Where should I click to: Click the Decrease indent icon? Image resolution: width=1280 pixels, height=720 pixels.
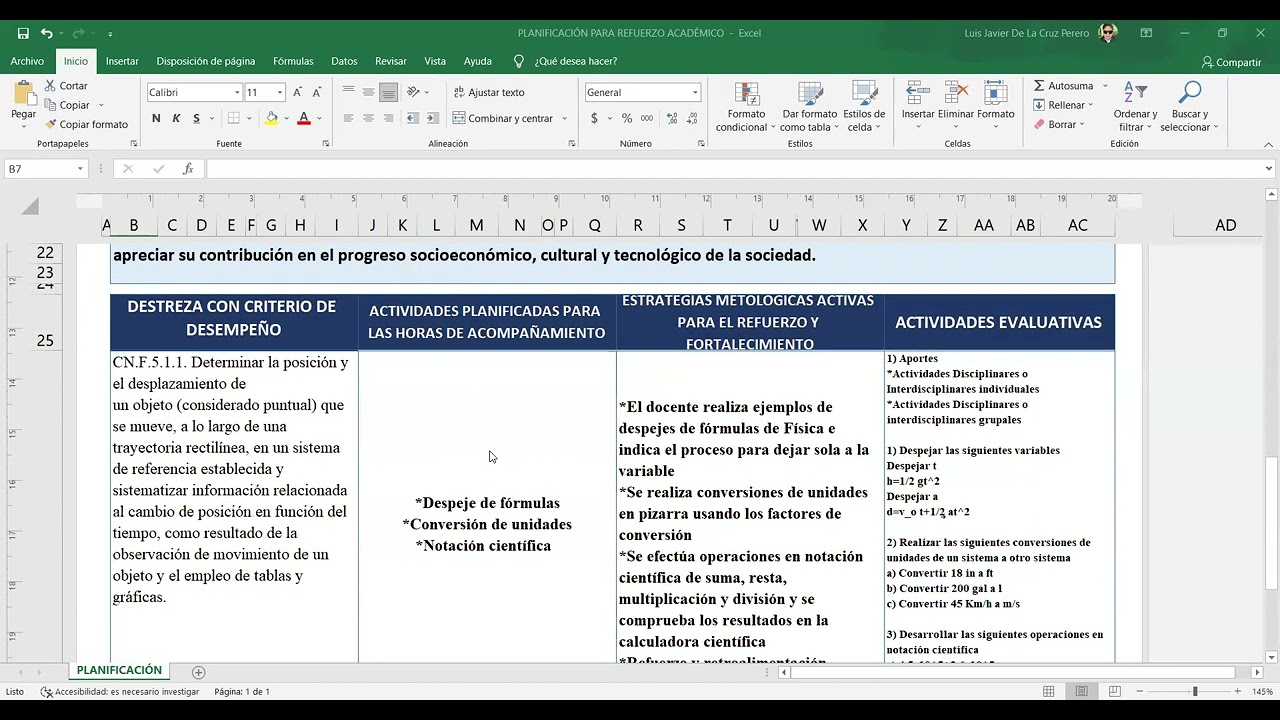point(412,118)
